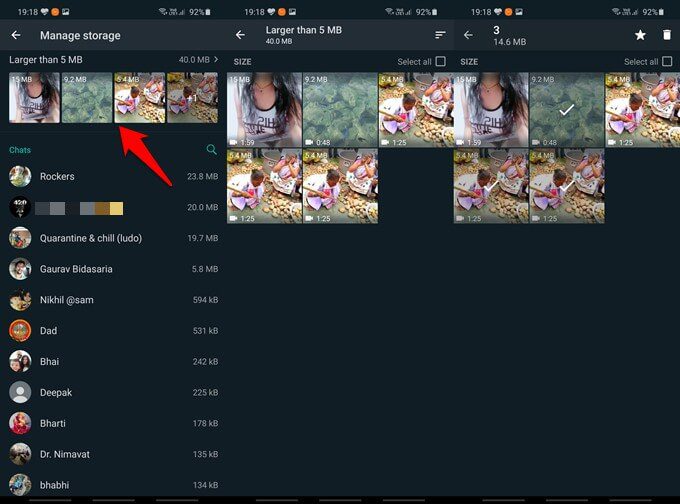Select first bottom-row 5.4 MB video in middle screen
This screenshot has width=680, height=504.
click(264, 186)
